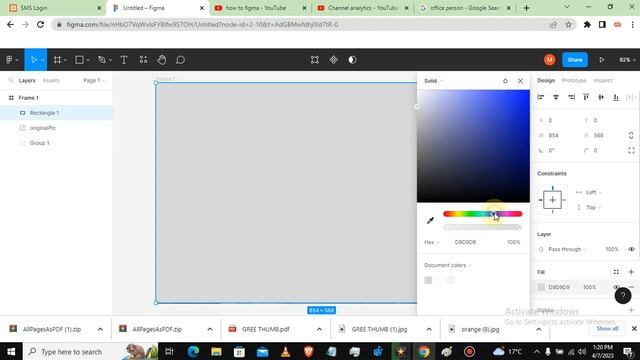The width and height of the screenshot is (640, 360).
Task: Click the fill color swatch beside D9D9D9
Action: click(x=541, y=287)
